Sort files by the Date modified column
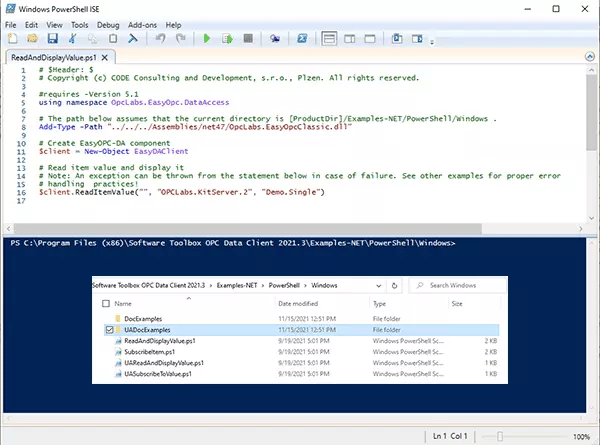 click(298, 303)
